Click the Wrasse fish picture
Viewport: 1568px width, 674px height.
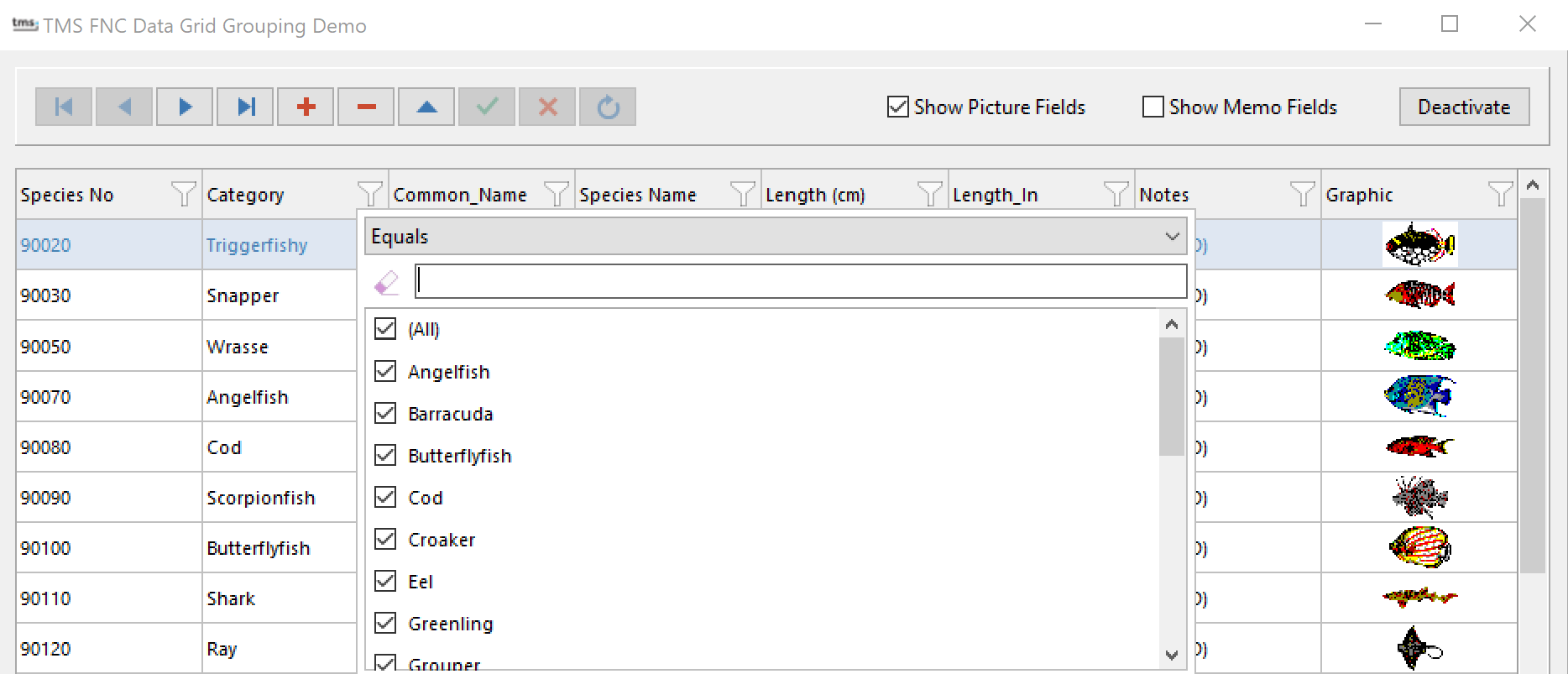(1419, 345)
